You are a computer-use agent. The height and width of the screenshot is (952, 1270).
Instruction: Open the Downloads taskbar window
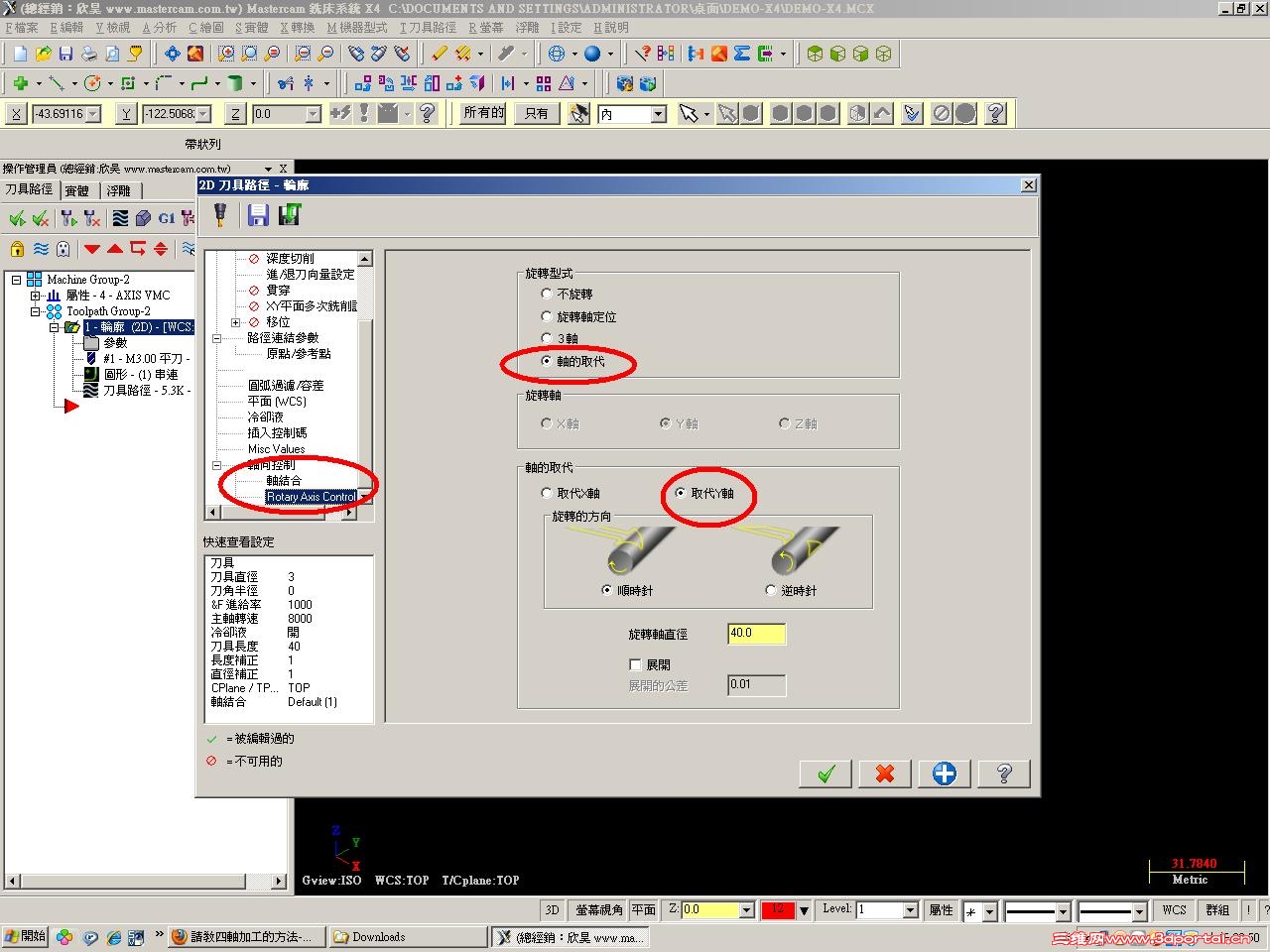409,936
